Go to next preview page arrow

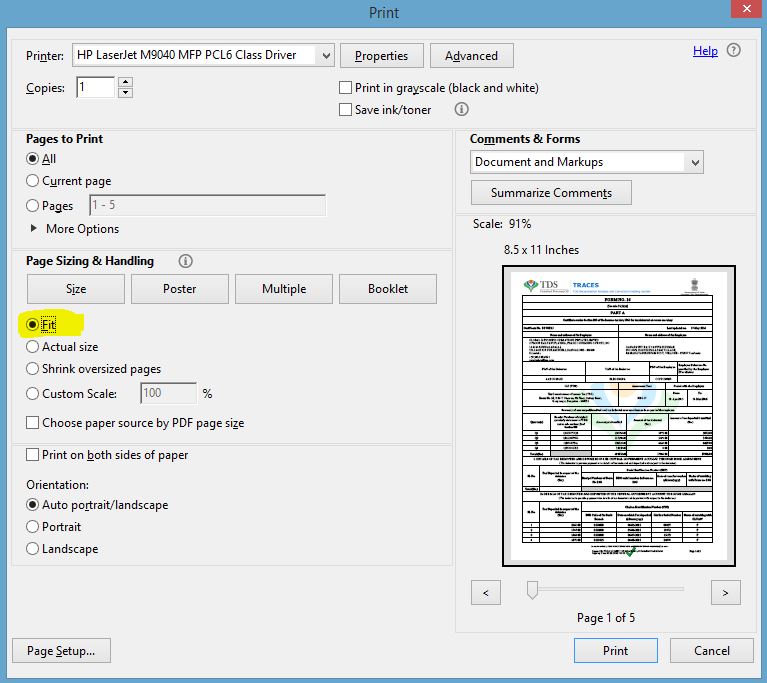tap(725, 592)
